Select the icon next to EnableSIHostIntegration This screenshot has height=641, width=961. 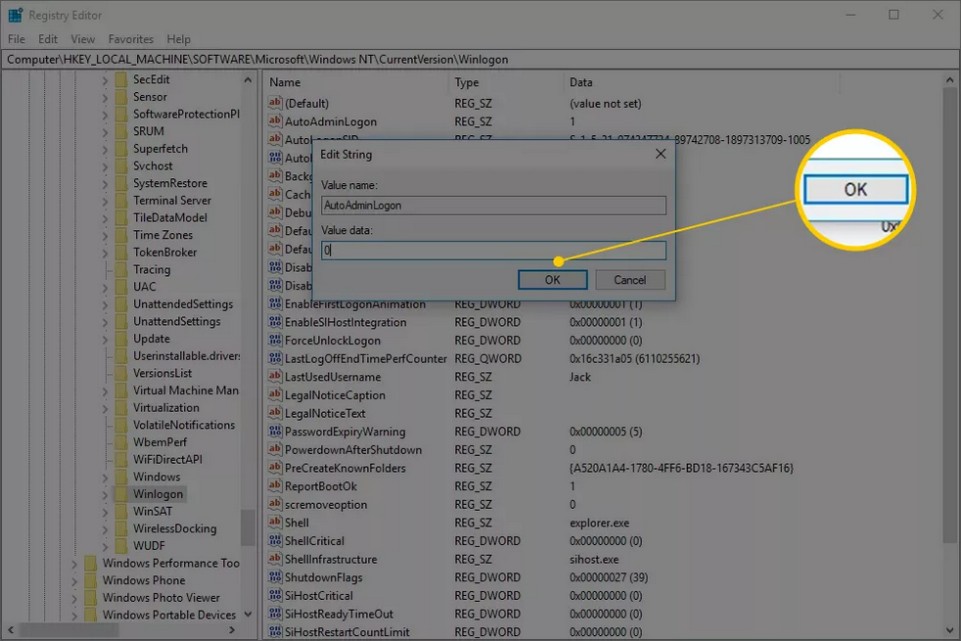275,322
